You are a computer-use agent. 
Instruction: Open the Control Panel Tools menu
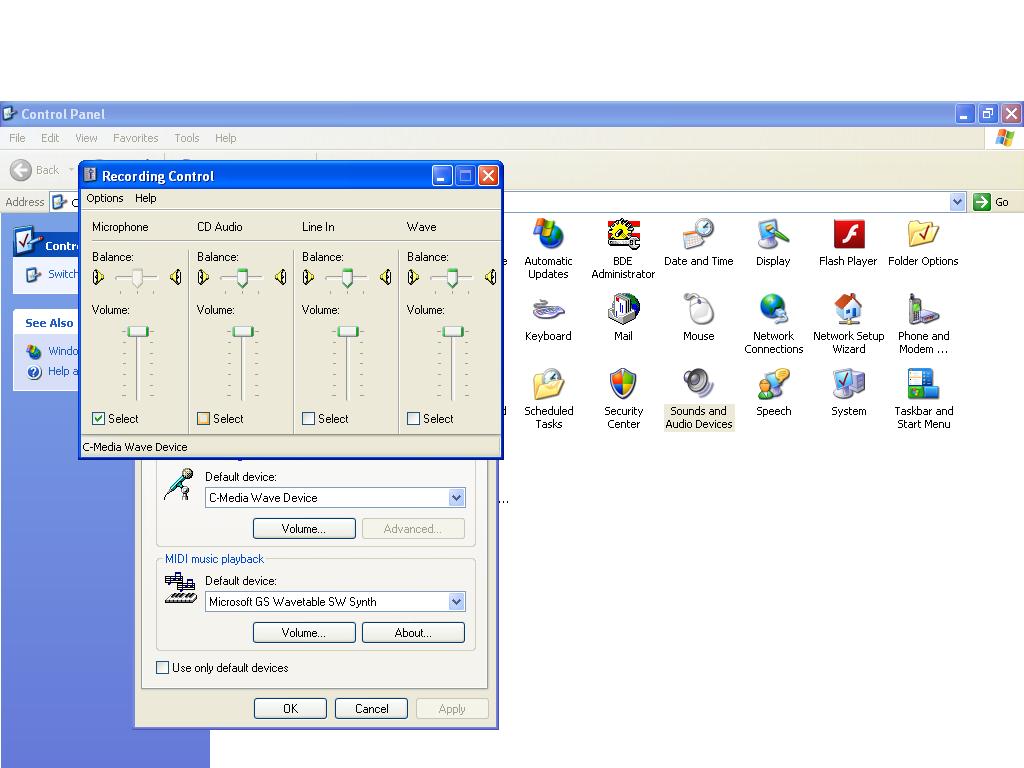click(187, 138)
